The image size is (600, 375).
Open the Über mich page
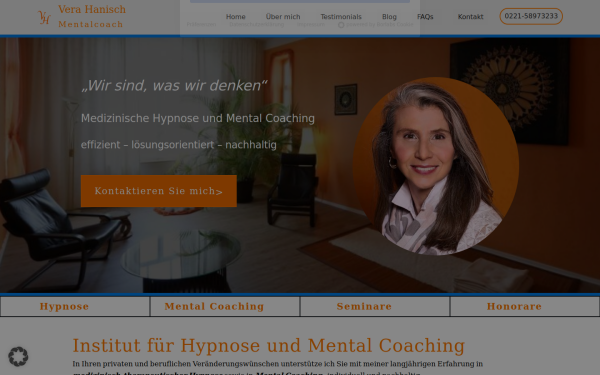tap(283, 16)
